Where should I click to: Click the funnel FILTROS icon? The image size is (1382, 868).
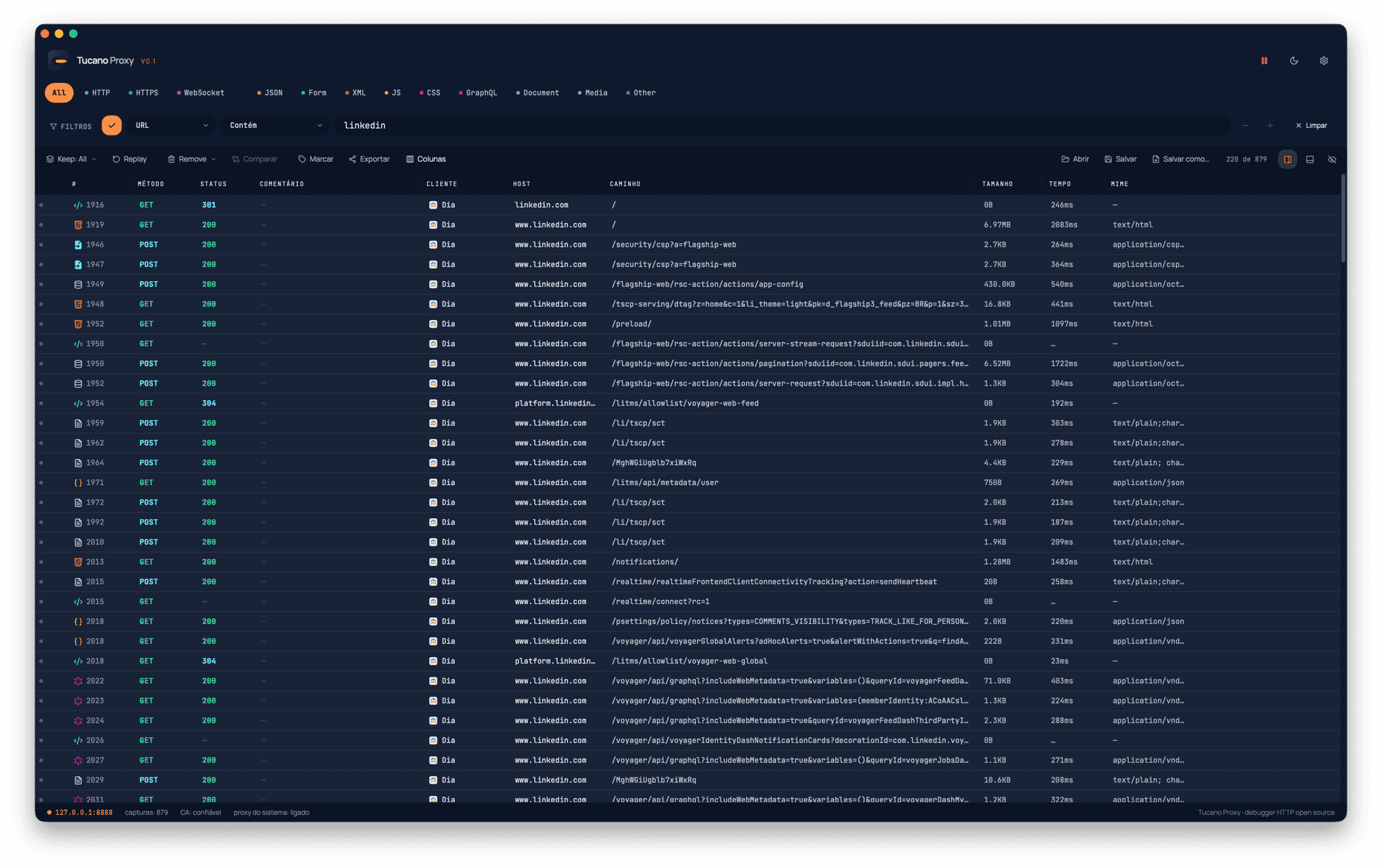tap(53, 126)
